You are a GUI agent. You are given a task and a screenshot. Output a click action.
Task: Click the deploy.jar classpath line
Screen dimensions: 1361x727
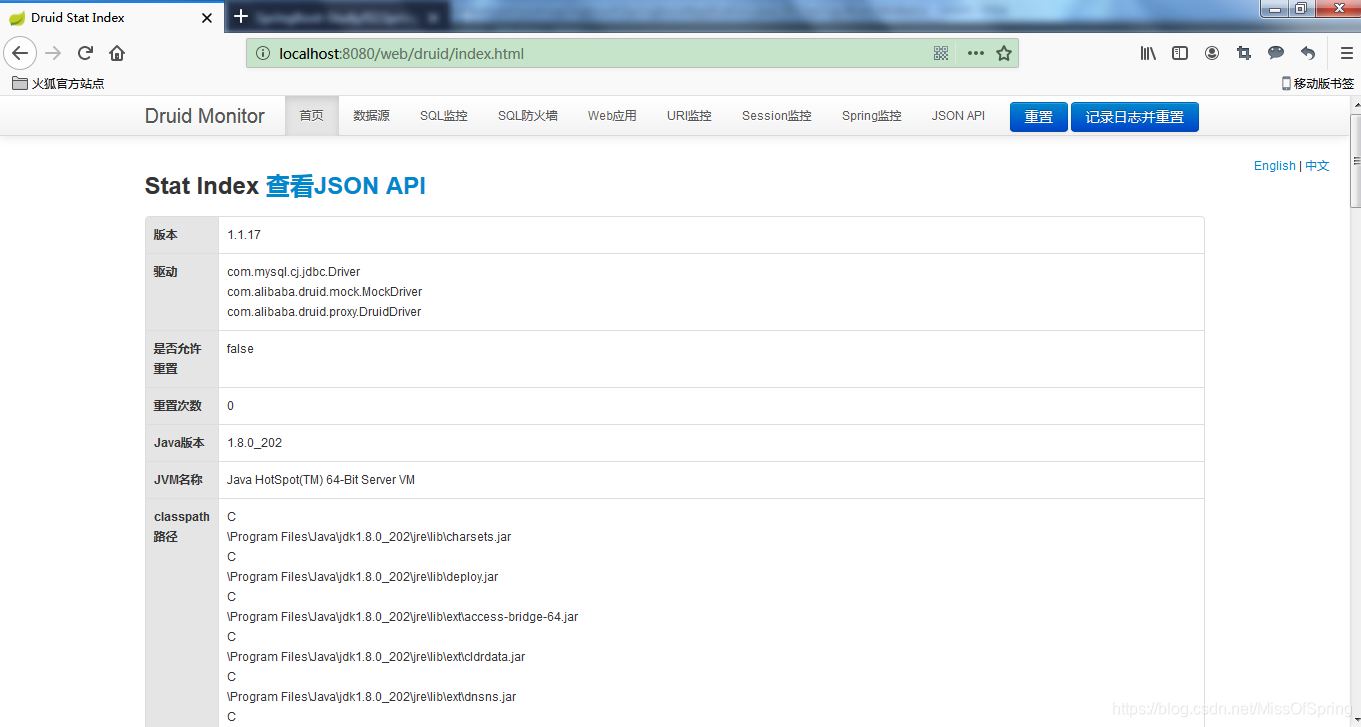(x=363, y=577)
